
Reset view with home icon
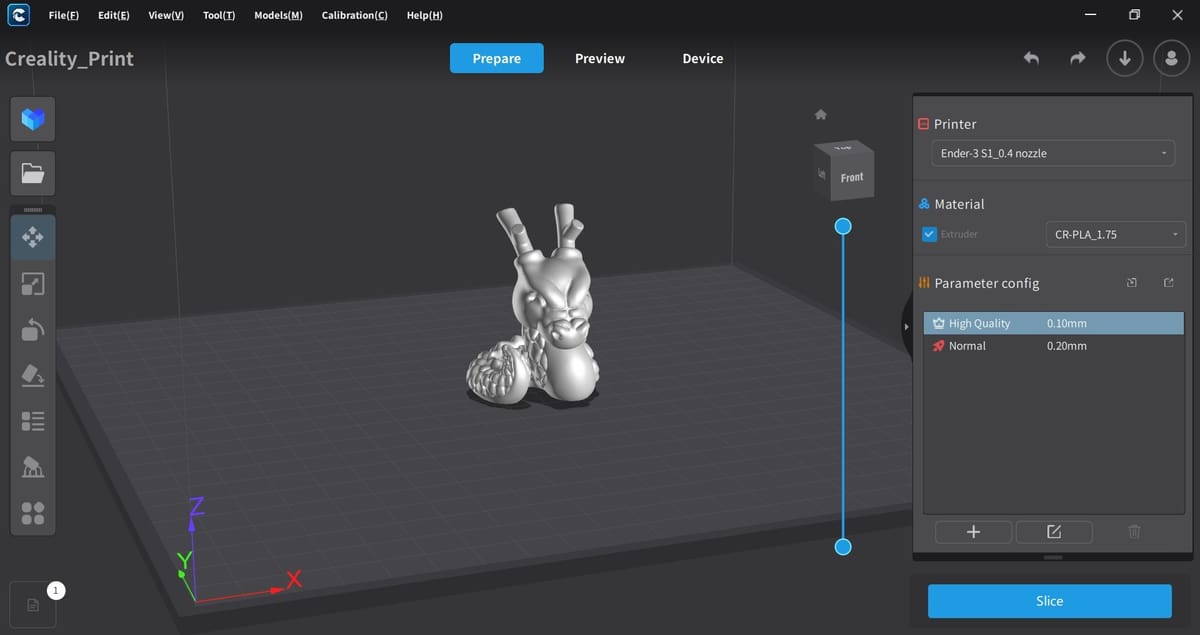click(x=821, y=115)
